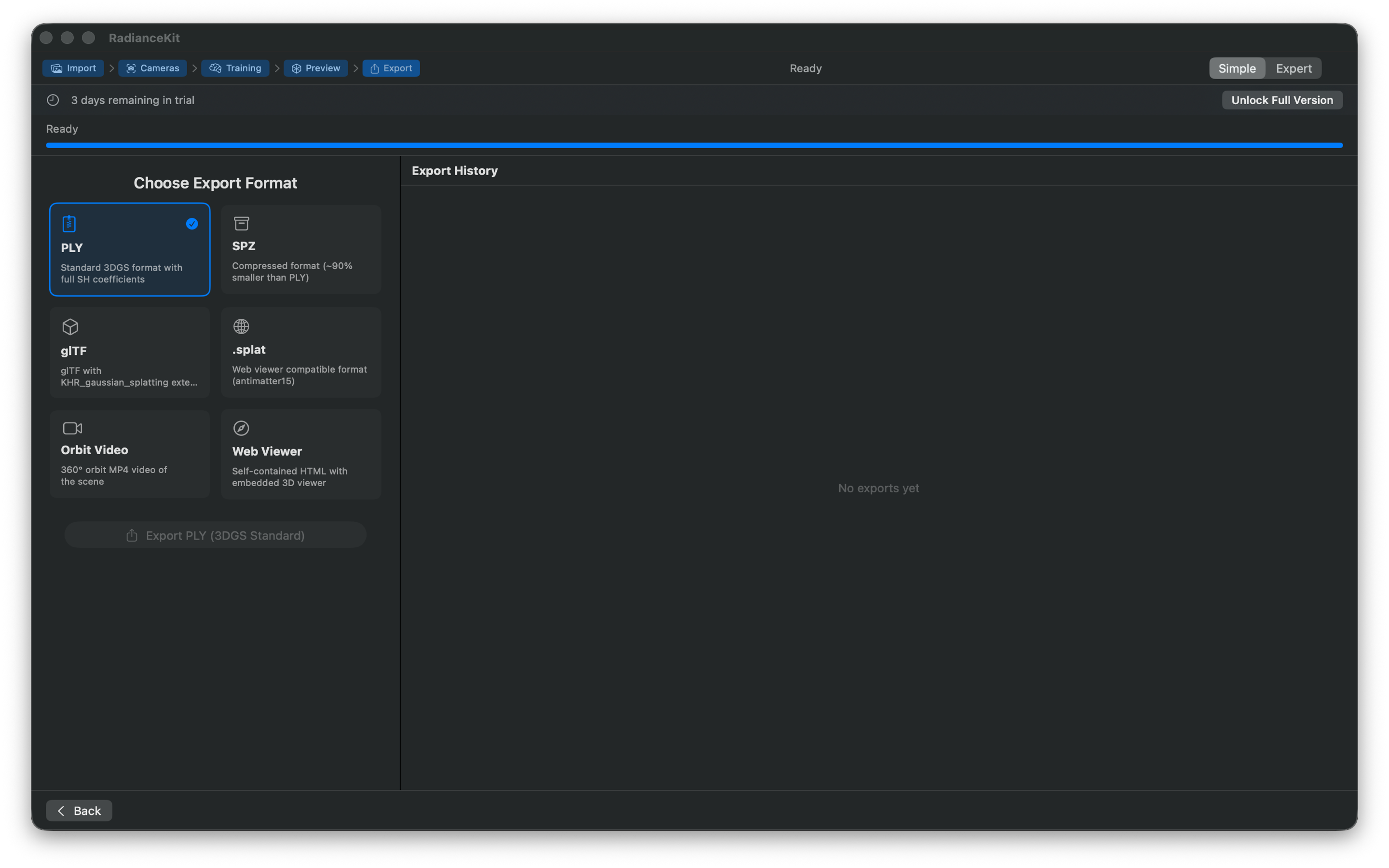Click the blue progress bar under Ready
1389x868 pixels.
[x=694, y=145]
